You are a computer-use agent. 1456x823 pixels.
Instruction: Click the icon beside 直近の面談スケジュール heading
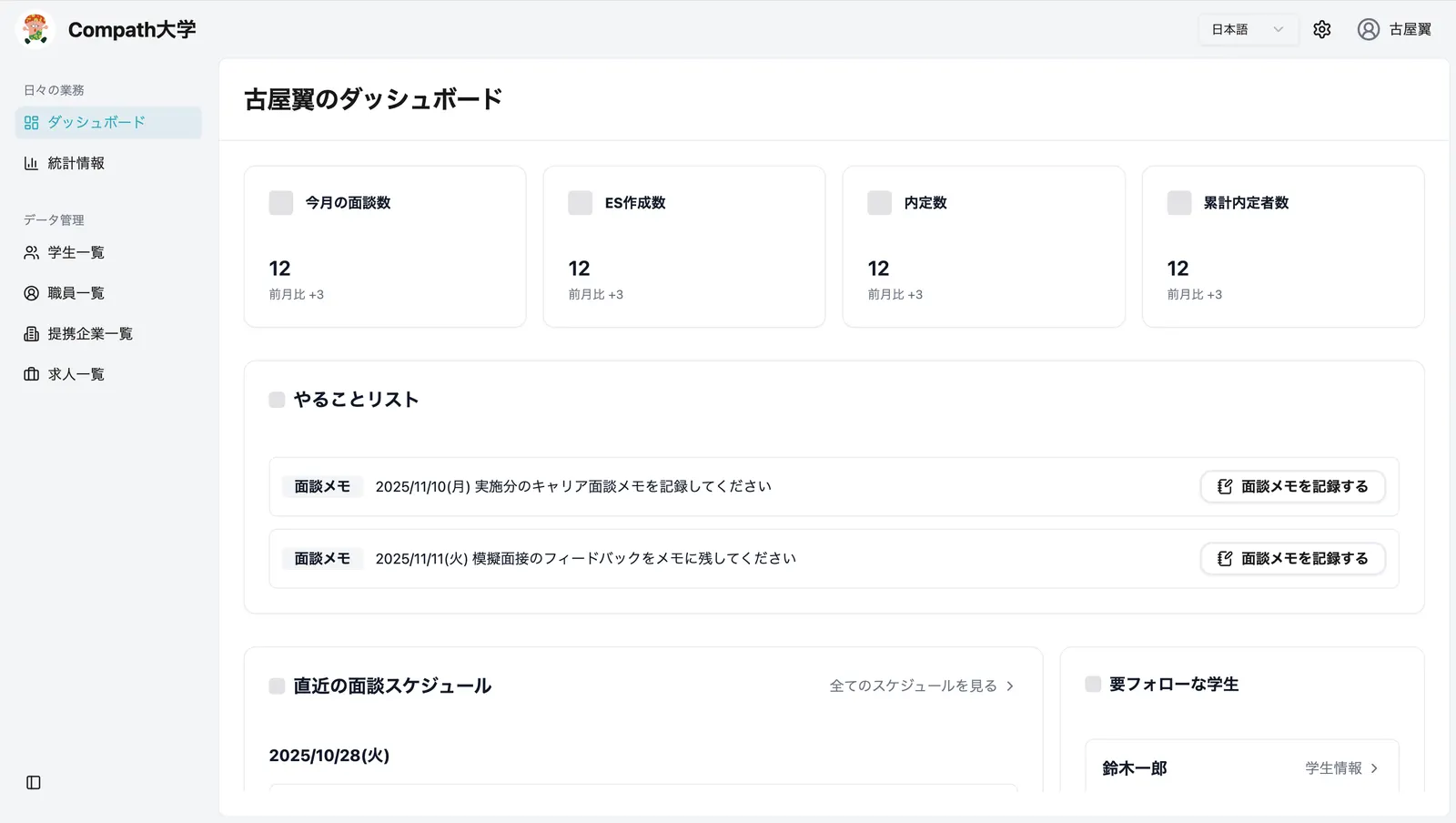tap(278, 686)
